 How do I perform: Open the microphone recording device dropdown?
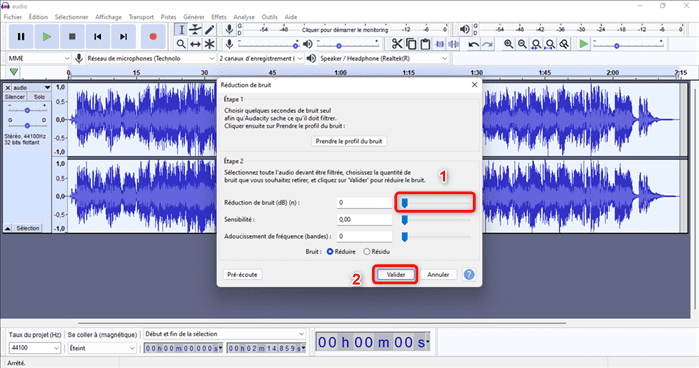point(151,58)
